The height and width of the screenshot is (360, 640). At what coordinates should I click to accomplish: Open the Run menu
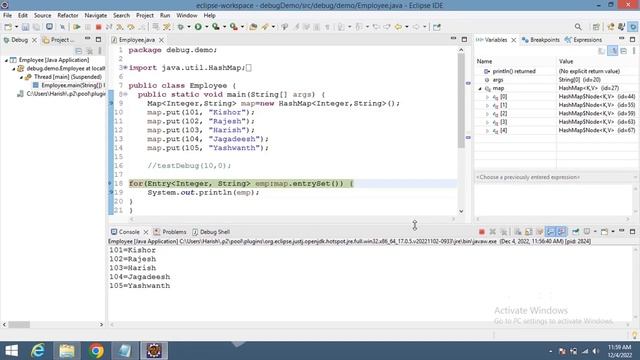(165, 16)
